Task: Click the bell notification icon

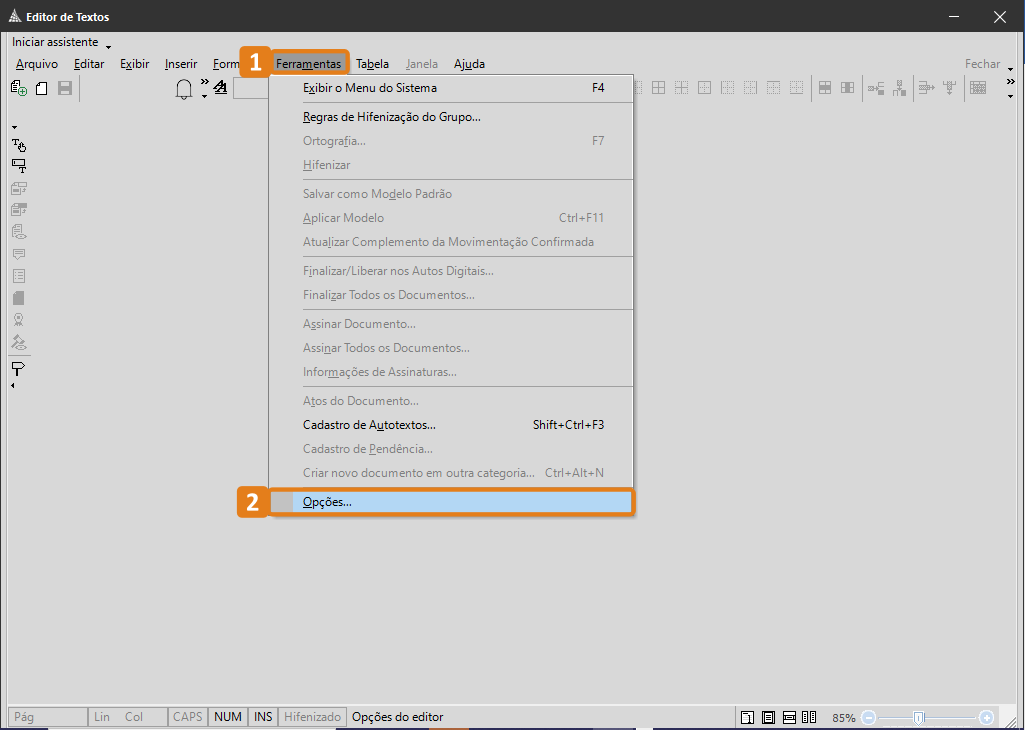Action: 184,89
